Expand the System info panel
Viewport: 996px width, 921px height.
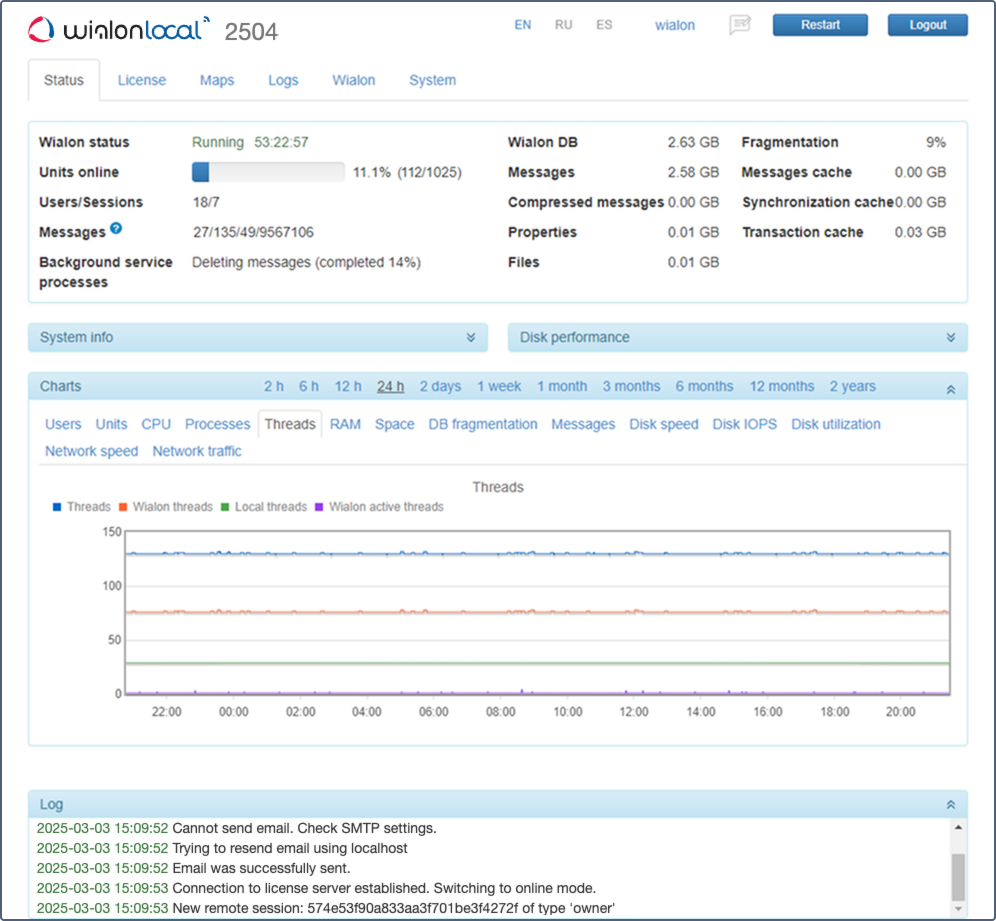tap(471, 338)
